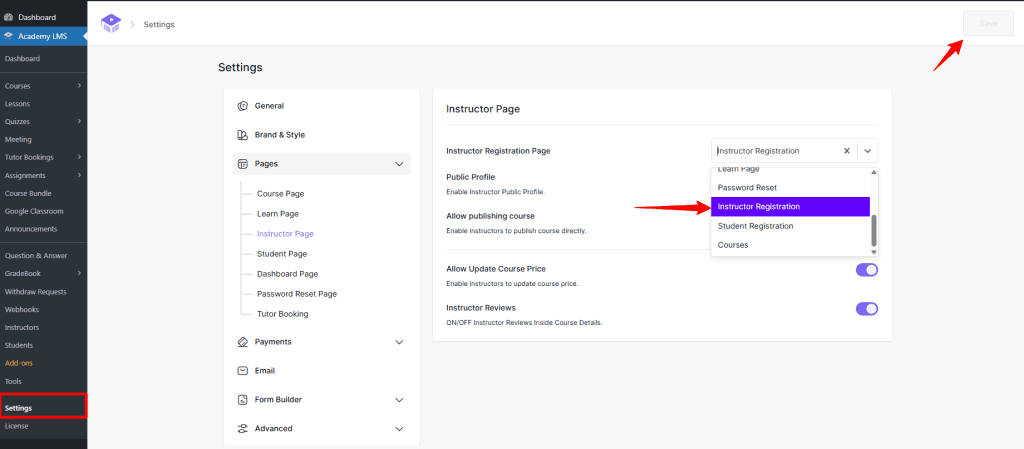1024x449 pixels.
Task: Select Courses option in dropdown list
Action: 790,245
